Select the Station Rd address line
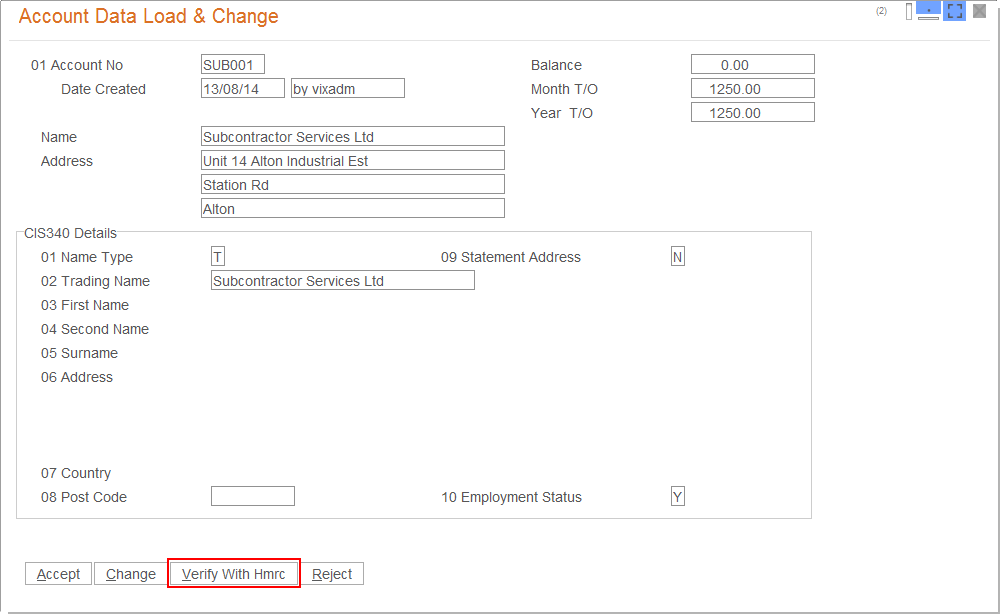 pyautogui.click(x=352, y=185)
